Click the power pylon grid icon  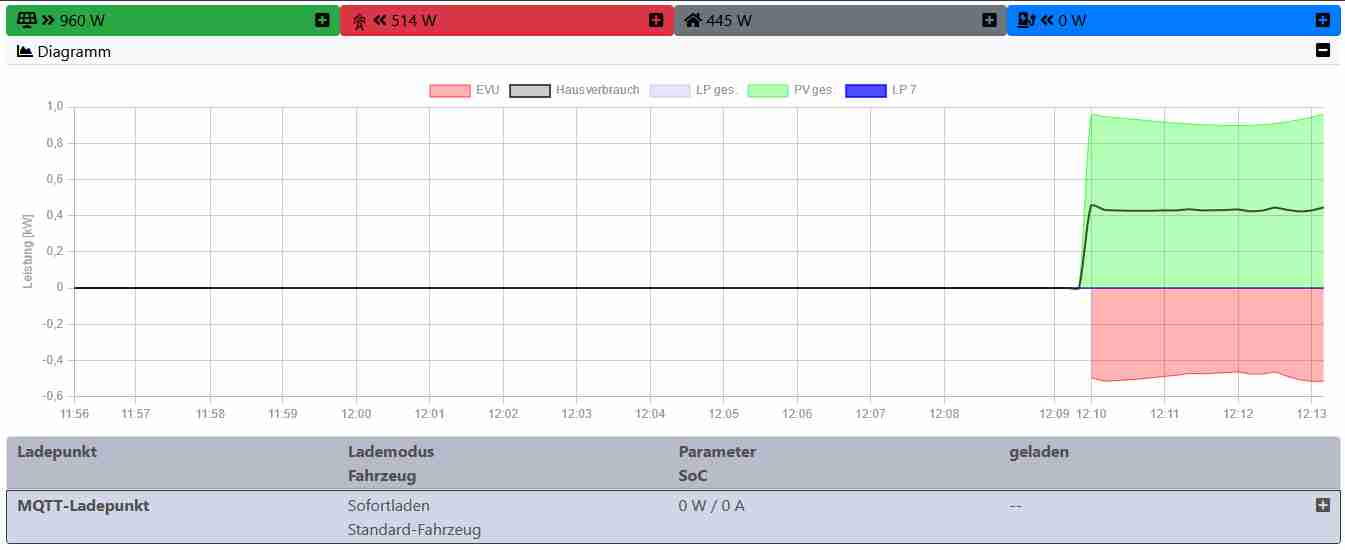(x=360, y=20)
